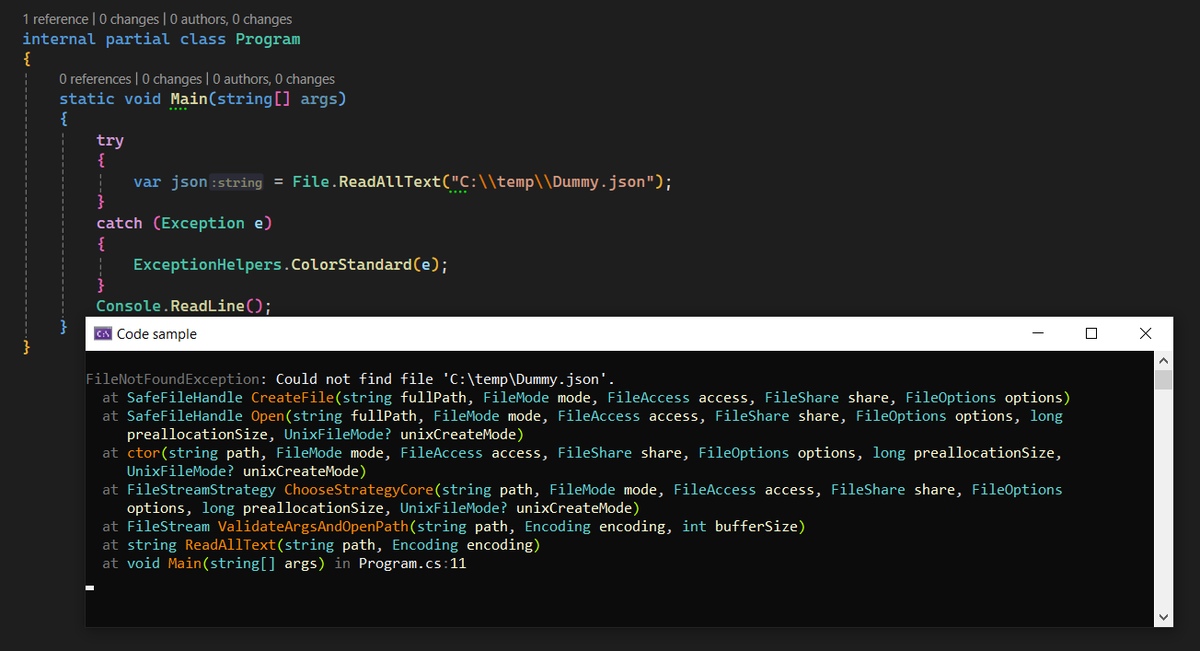Open the '1 reference' CodeLens link

57,19
